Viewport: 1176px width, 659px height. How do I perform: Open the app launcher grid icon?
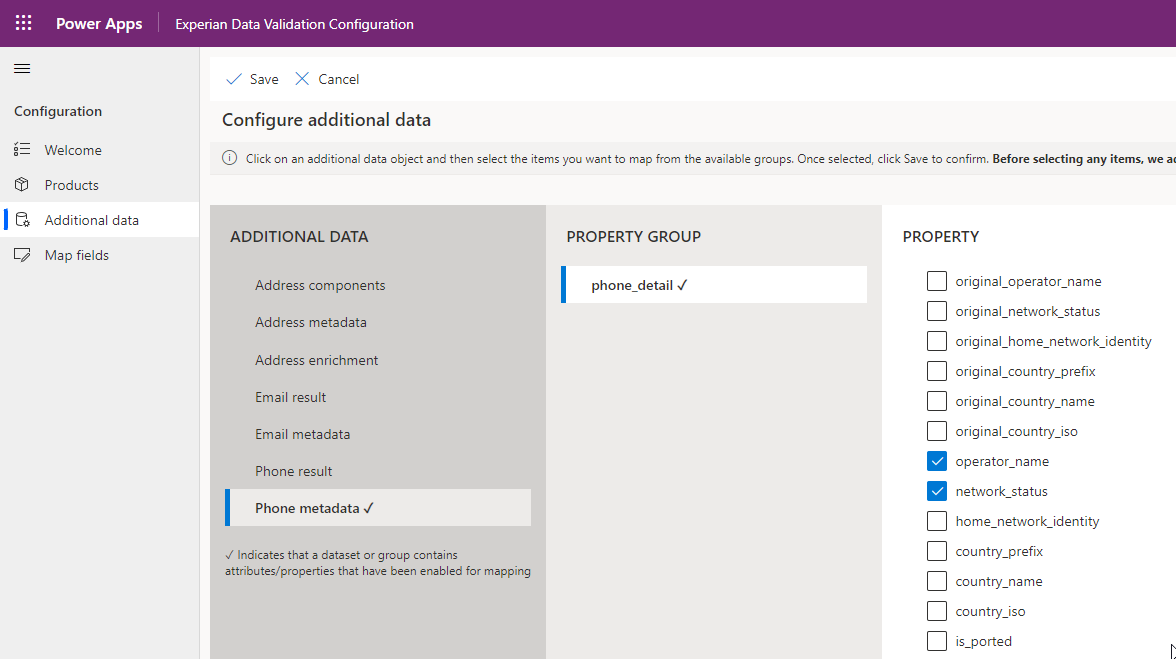[23, 22]
